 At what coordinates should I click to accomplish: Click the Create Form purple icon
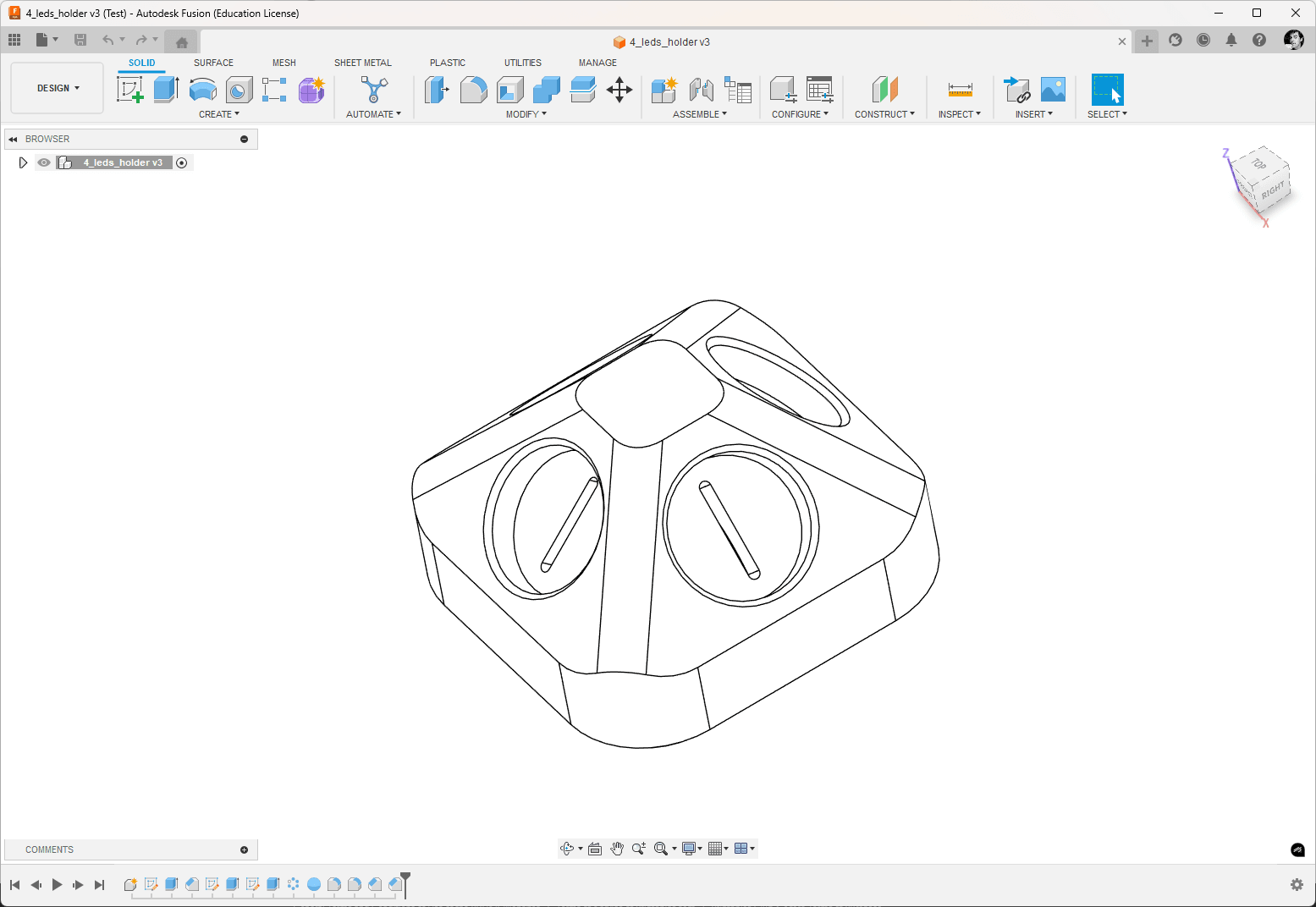pos(311,90)
